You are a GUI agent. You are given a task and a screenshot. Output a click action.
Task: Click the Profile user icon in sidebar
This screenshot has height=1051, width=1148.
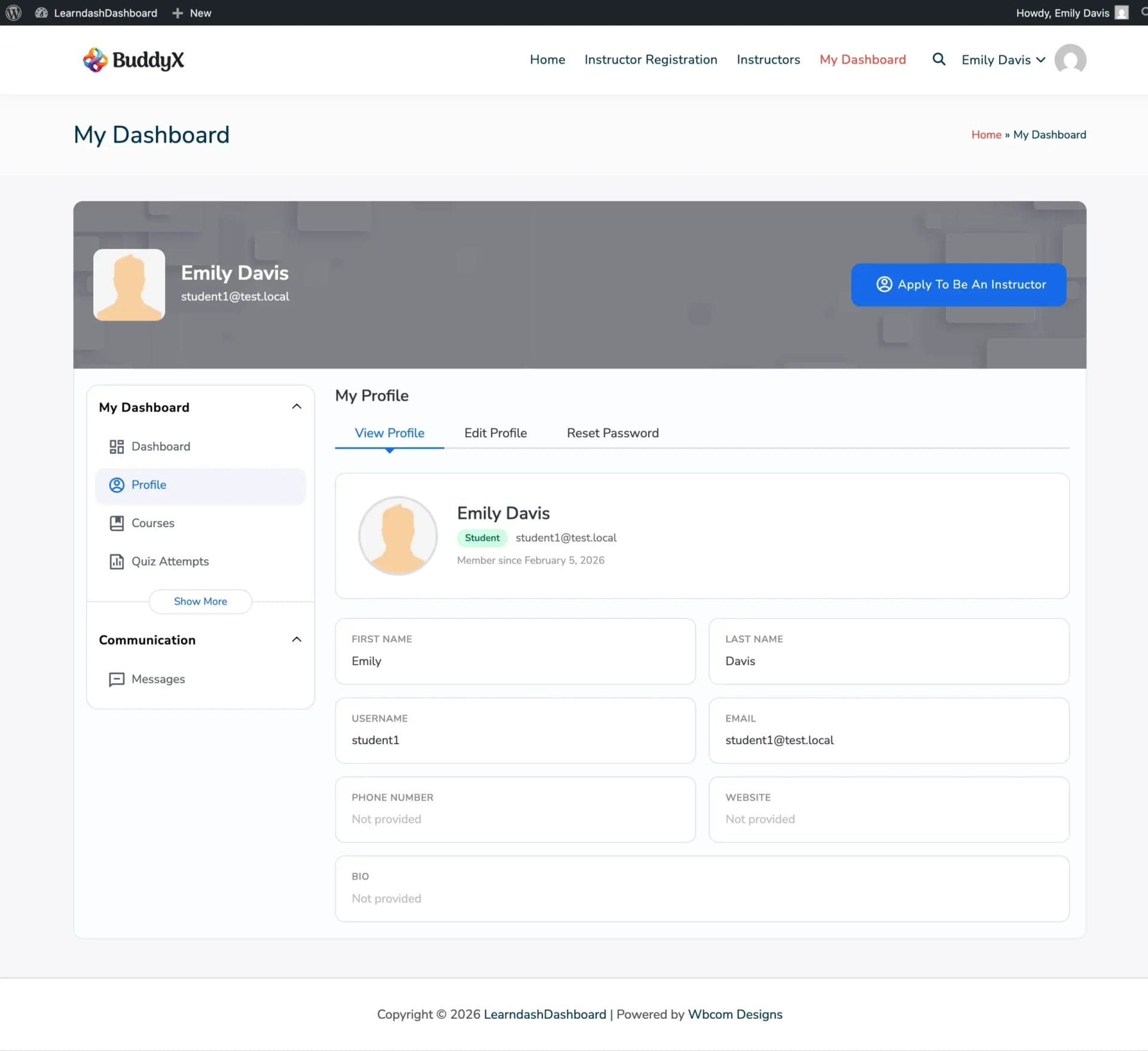point(117,485)
